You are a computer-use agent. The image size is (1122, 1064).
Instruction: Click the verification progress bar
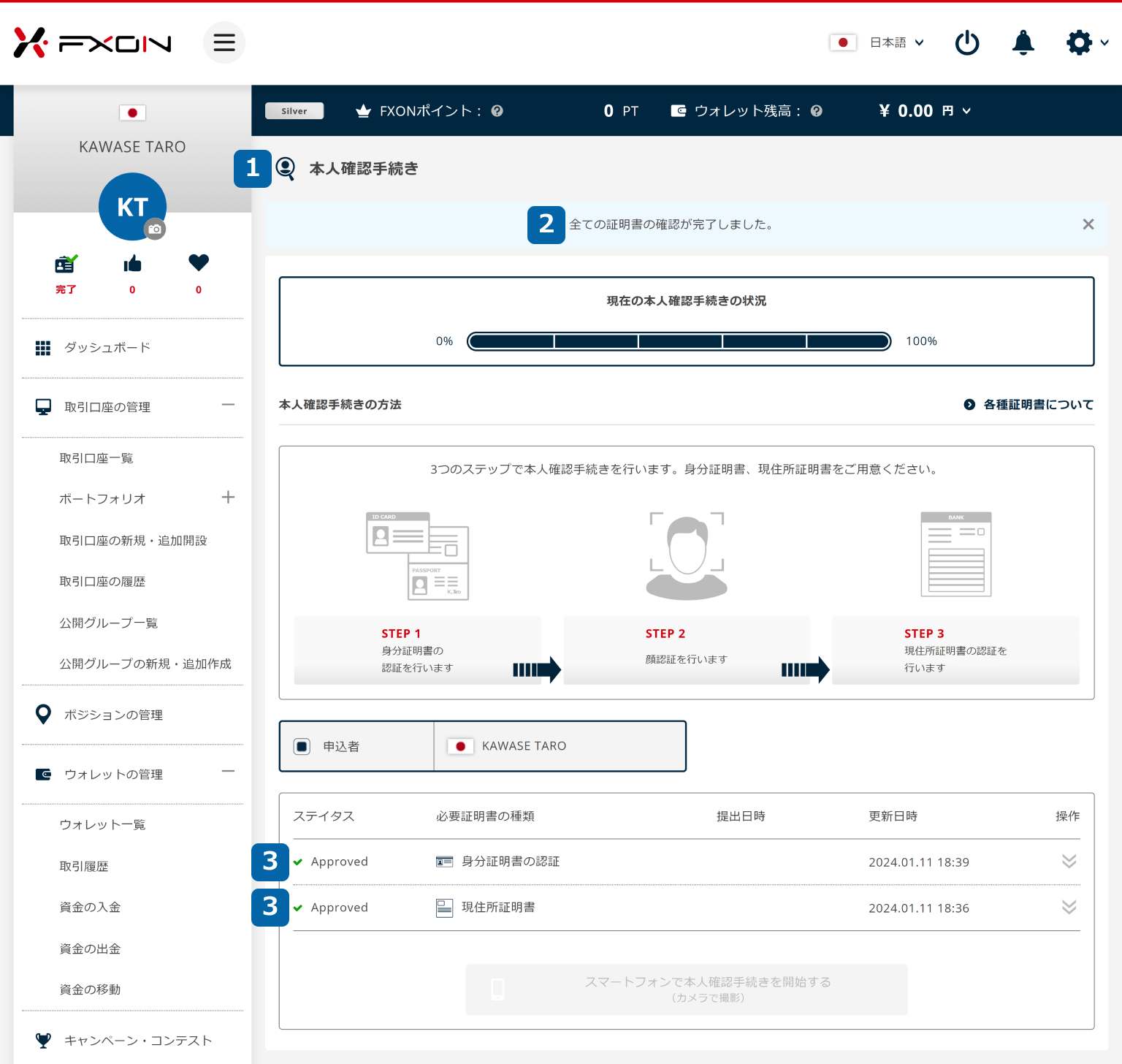pos(679,341)
